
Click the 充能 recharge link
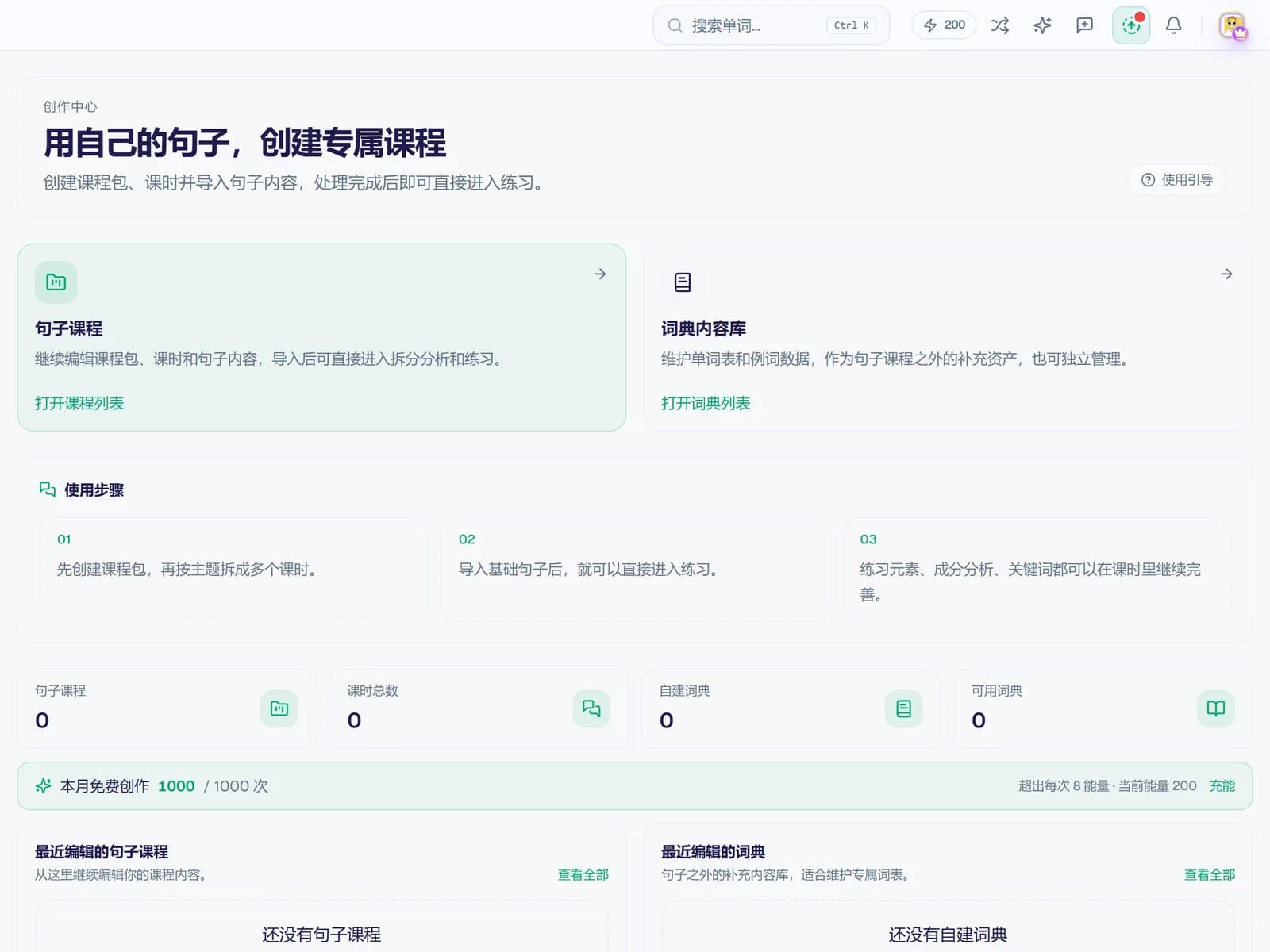coord(1222,786)
